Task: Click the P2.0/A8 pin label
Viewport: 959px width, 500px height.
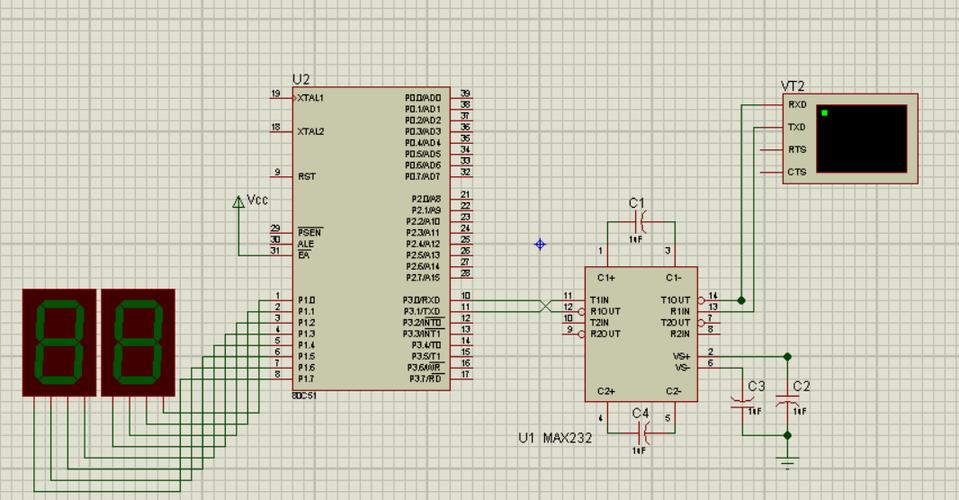Action: click(x=426, y=199)
